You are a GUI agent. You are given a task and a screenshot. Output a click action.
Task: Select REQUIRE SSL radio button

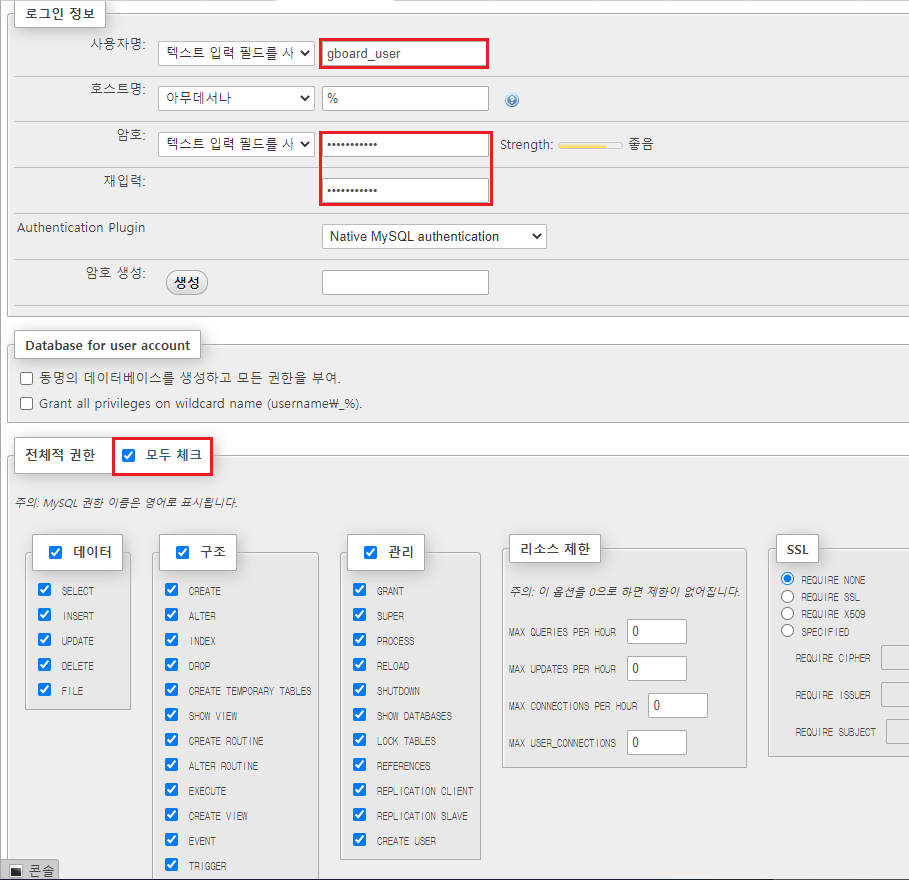click(787, 596)
